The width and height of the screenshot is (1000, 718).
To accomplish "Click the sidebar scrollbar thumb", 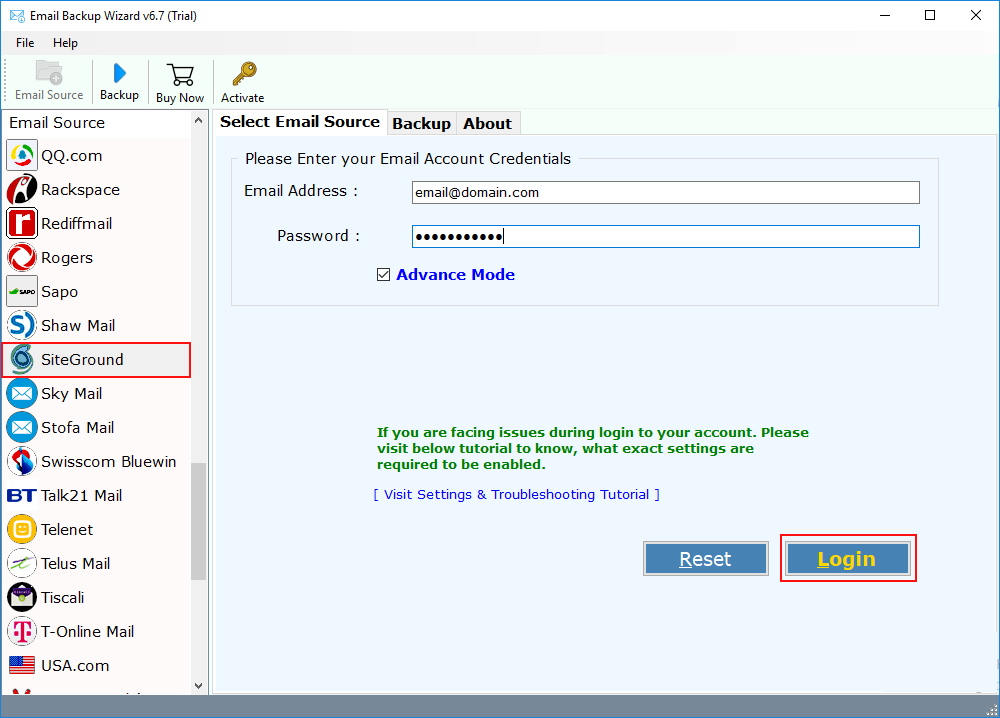I will point(198,521).
